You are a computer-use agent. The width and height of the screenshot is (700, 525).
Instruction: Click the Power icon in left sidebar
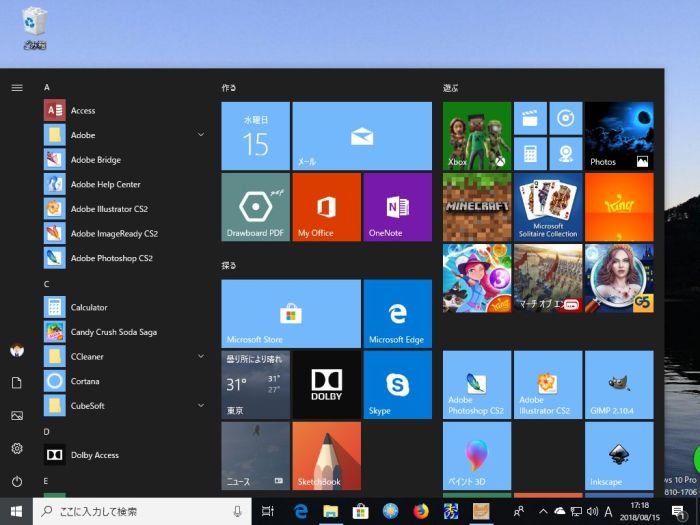[x=17, y=482]
